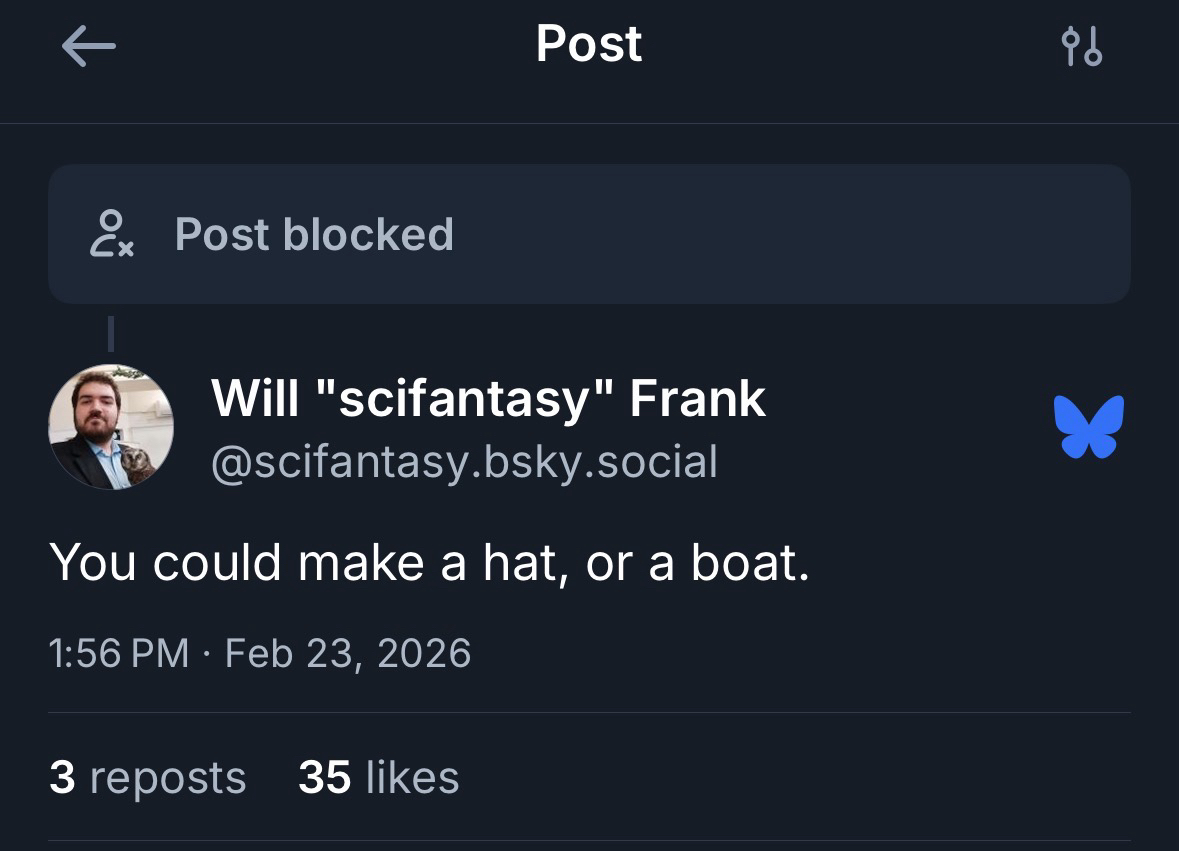The image size is (1179, 851).
Task: Click the @scifantasy.bsky.social handle
Action: pos(464,462)
